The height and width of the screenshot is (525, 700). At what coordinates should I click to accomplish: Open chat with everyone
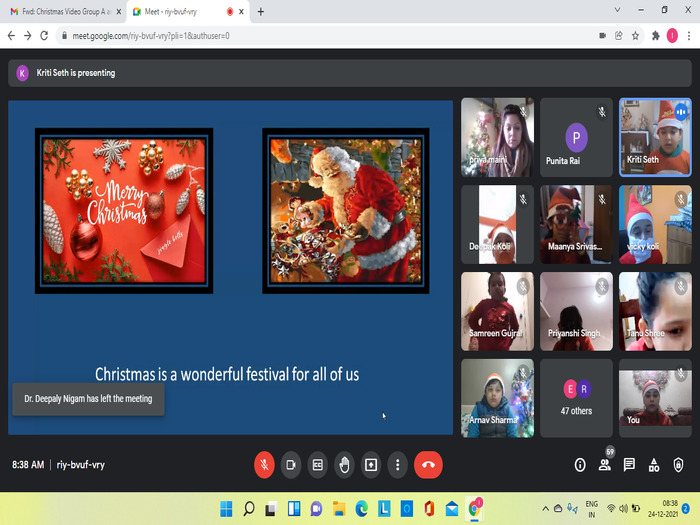click(x=629, y=465)
